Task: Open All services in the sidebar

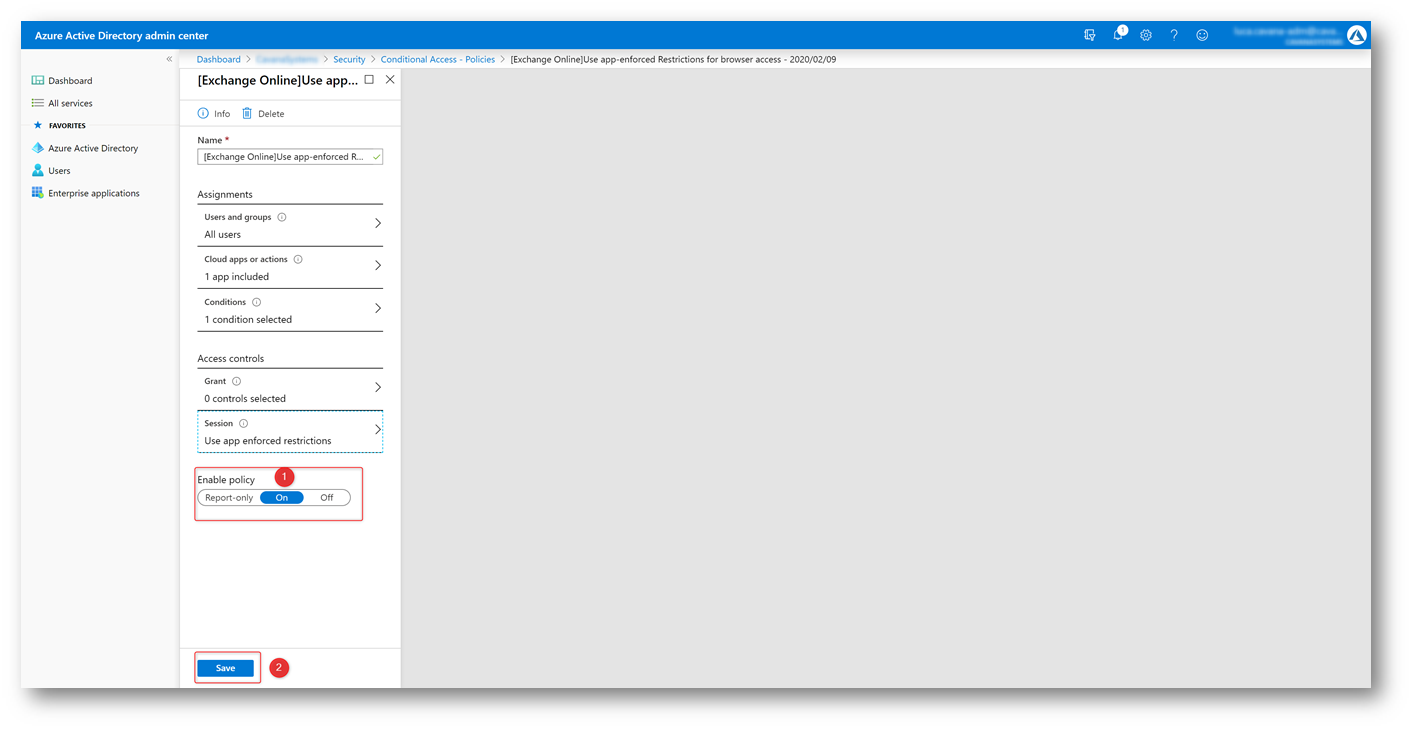Action: (x=70, y=103)
